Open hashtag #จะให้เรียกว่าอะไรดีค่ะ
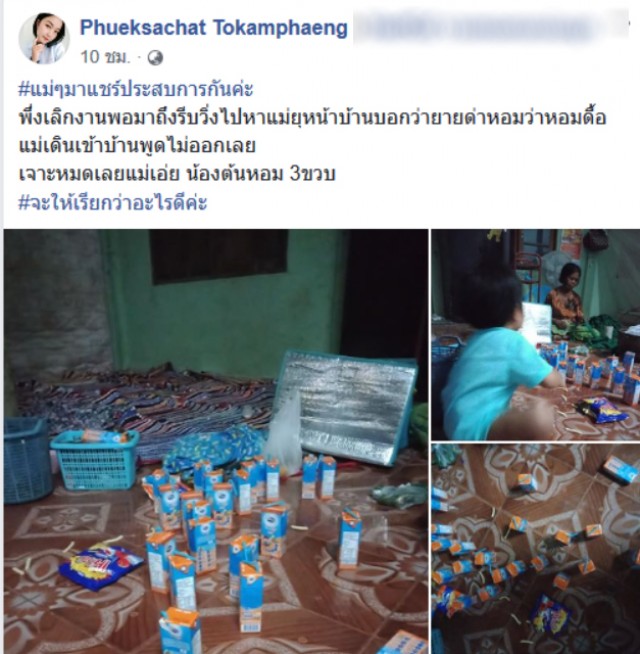The width and height of the screenshot is (640, 654). click(x=113, y=203)
